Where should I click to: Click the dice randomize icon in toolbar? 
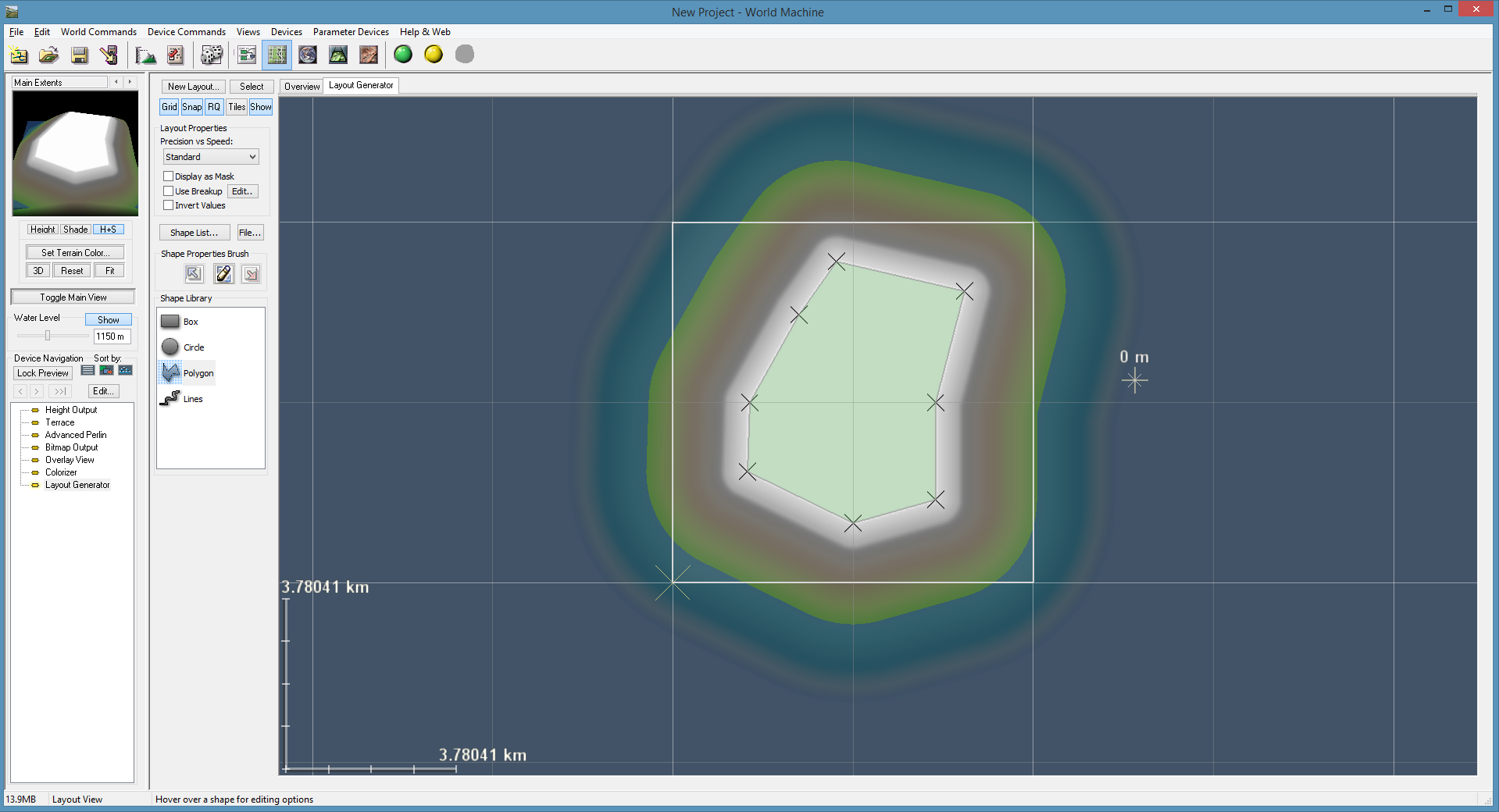[211, 55]
